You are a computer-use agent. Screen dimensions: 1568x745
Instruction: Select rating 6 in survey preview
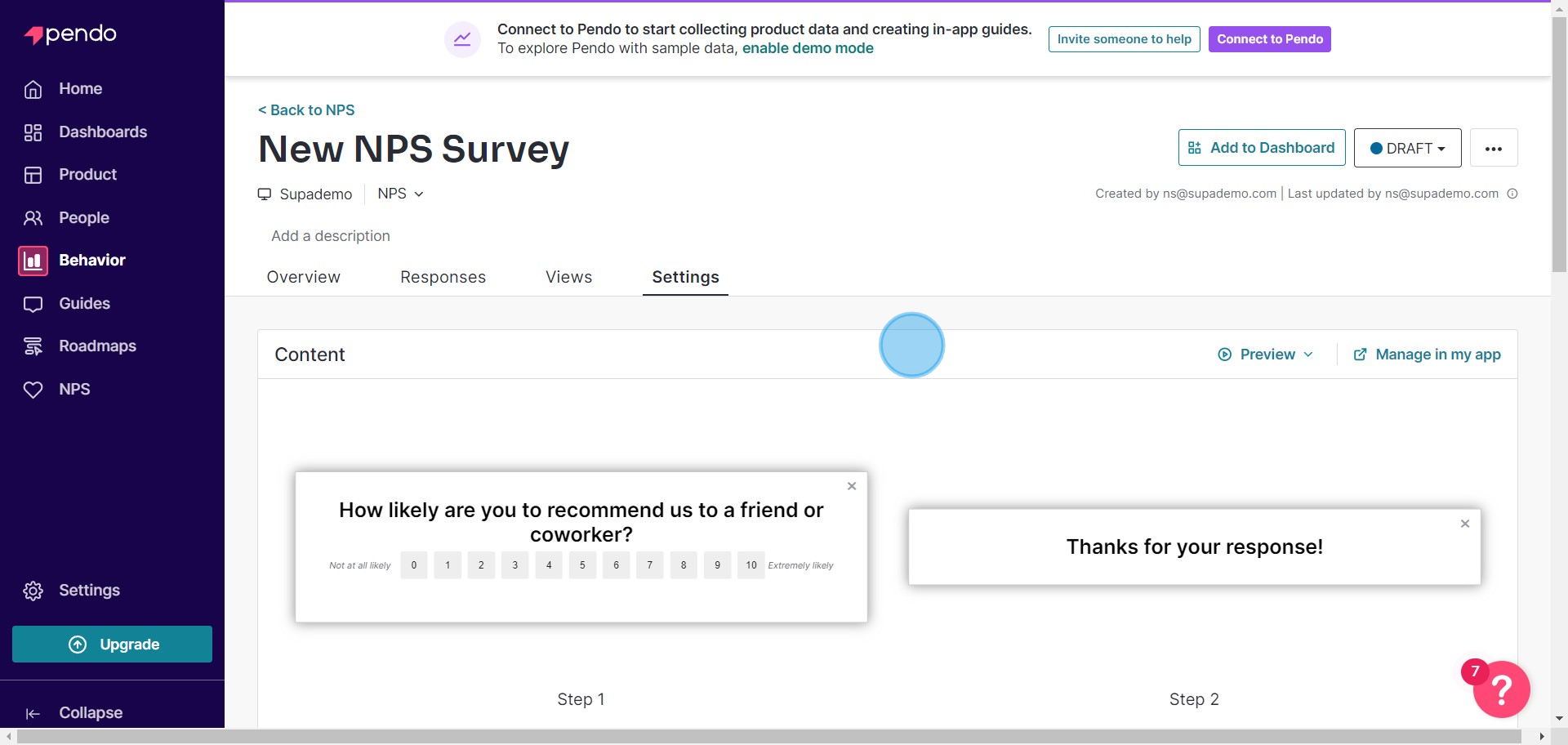616,565
